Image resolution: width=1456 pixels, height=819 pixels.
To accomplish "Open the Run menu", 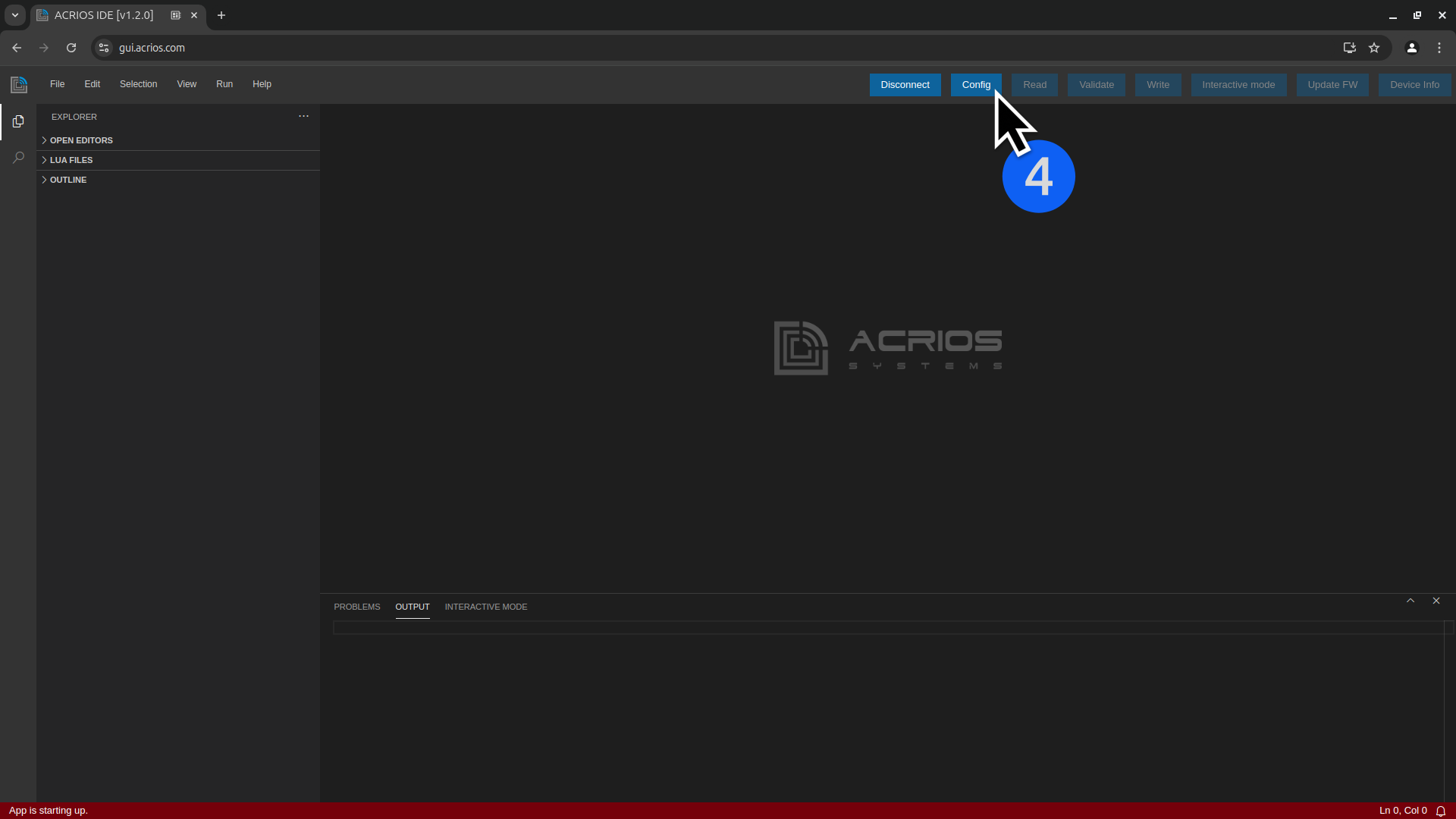I will [224, 84].
